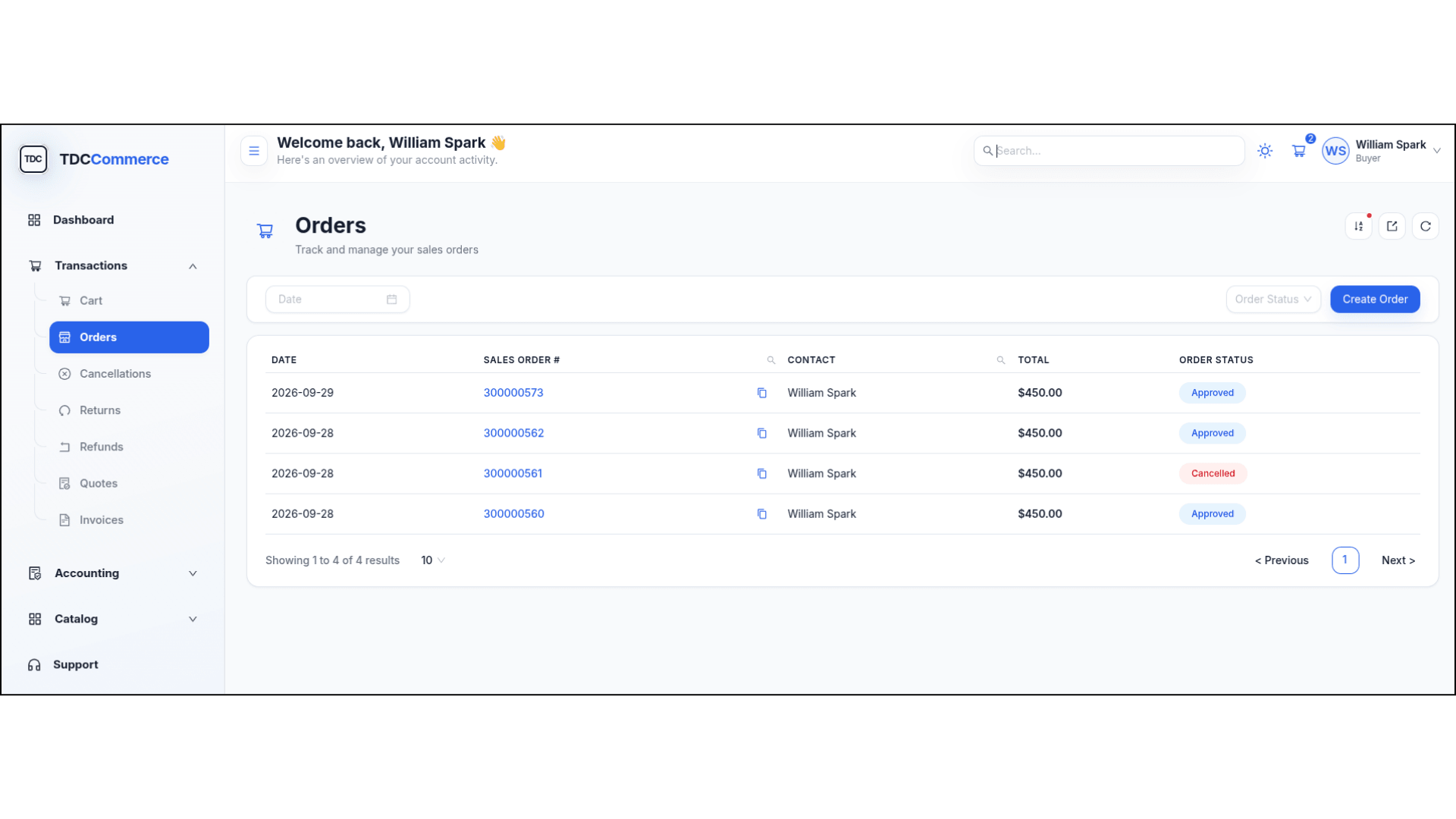Image resolution: width=1456 pixels, height=819 pixels.
Task: Click the Create Order button
Action: [1375, 300]
